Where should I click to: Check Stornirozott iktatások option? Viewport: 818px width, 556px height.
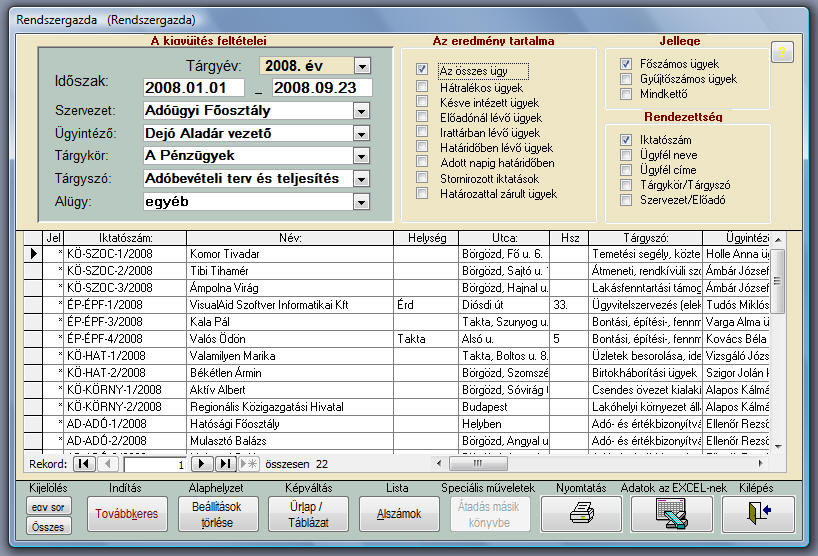pyautogui.click(x=422, y=177)
